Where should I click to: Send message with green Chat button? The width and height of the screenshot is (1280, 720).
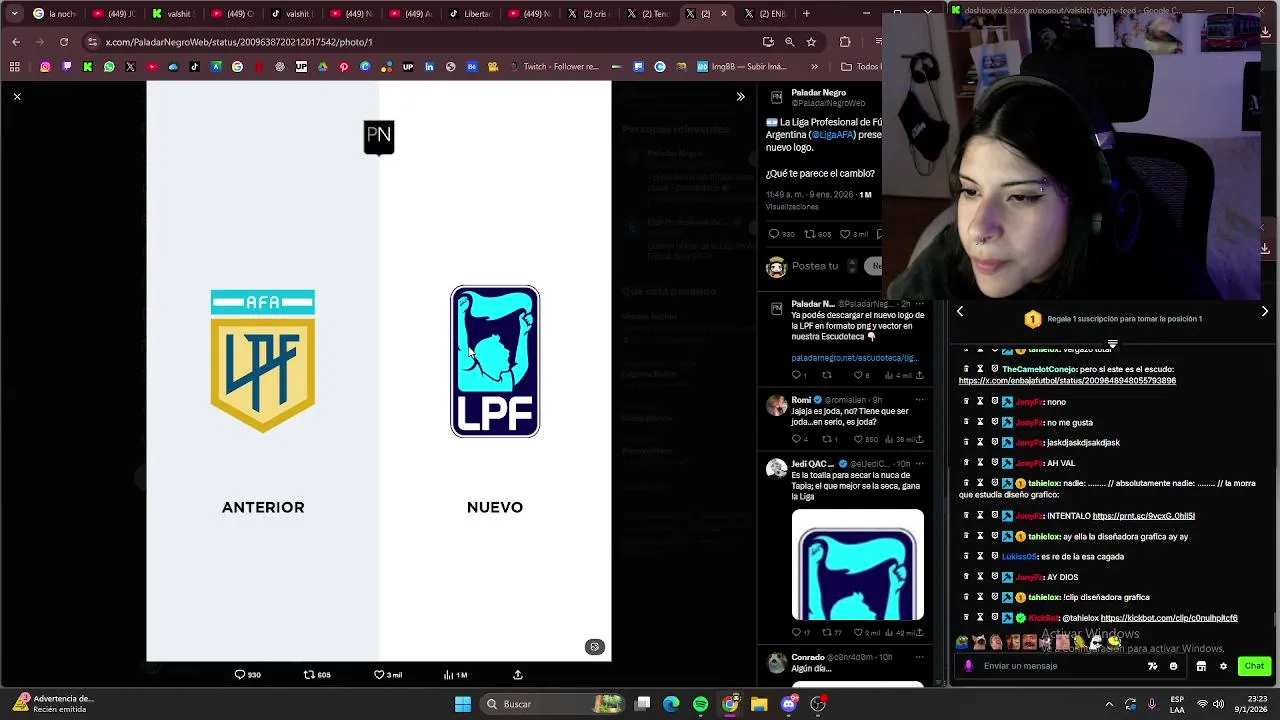click(x=1254, y=666)
